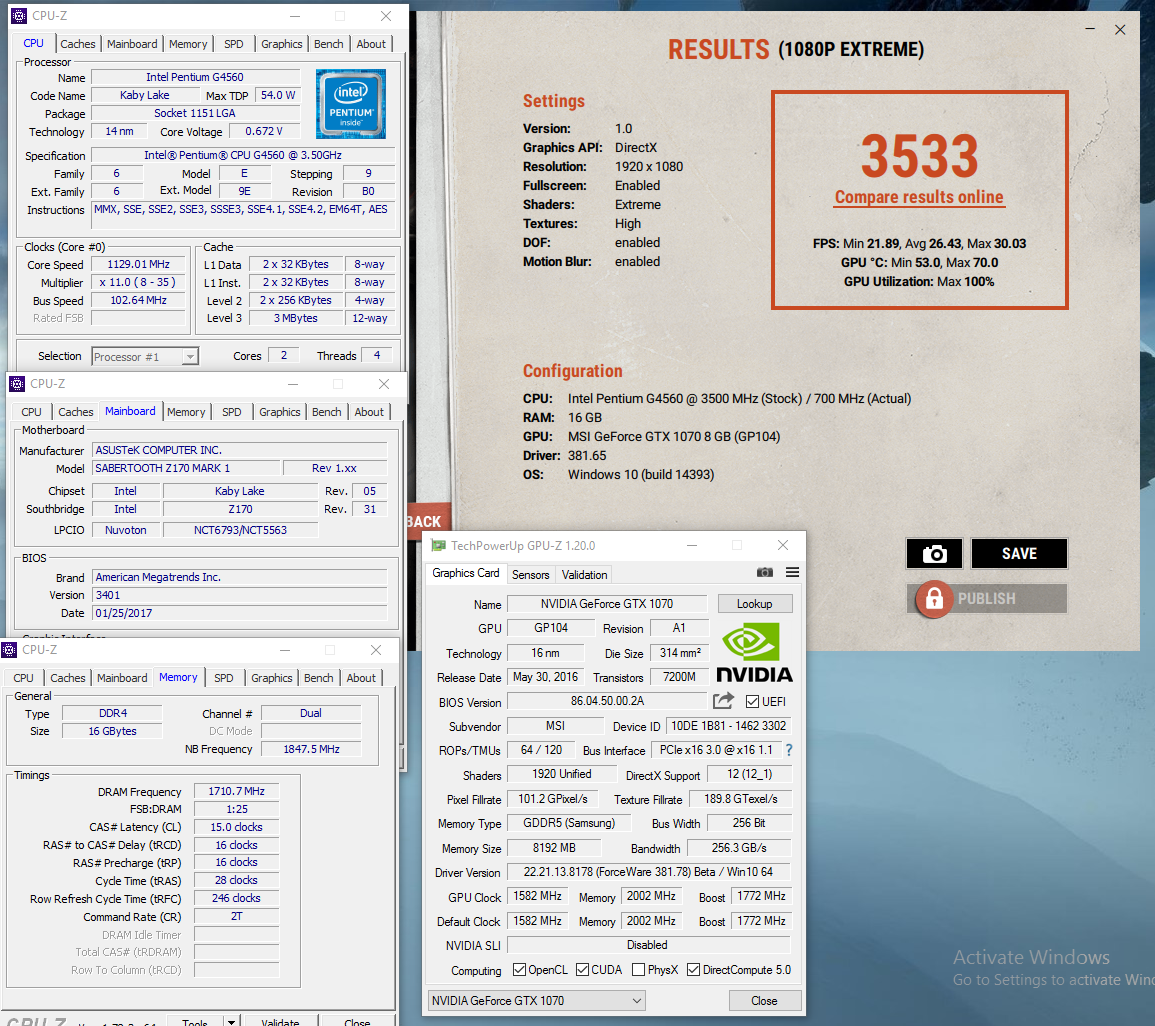Minimize the results window
The image size is (1155, 1026).
click(x=1090, y=29)
